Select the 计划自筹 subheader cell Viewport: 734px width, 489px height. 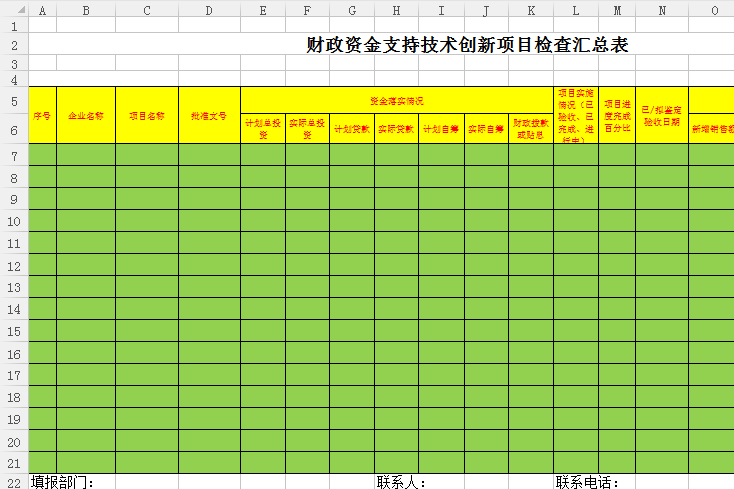pyautogui.click(x=441, y=129)
